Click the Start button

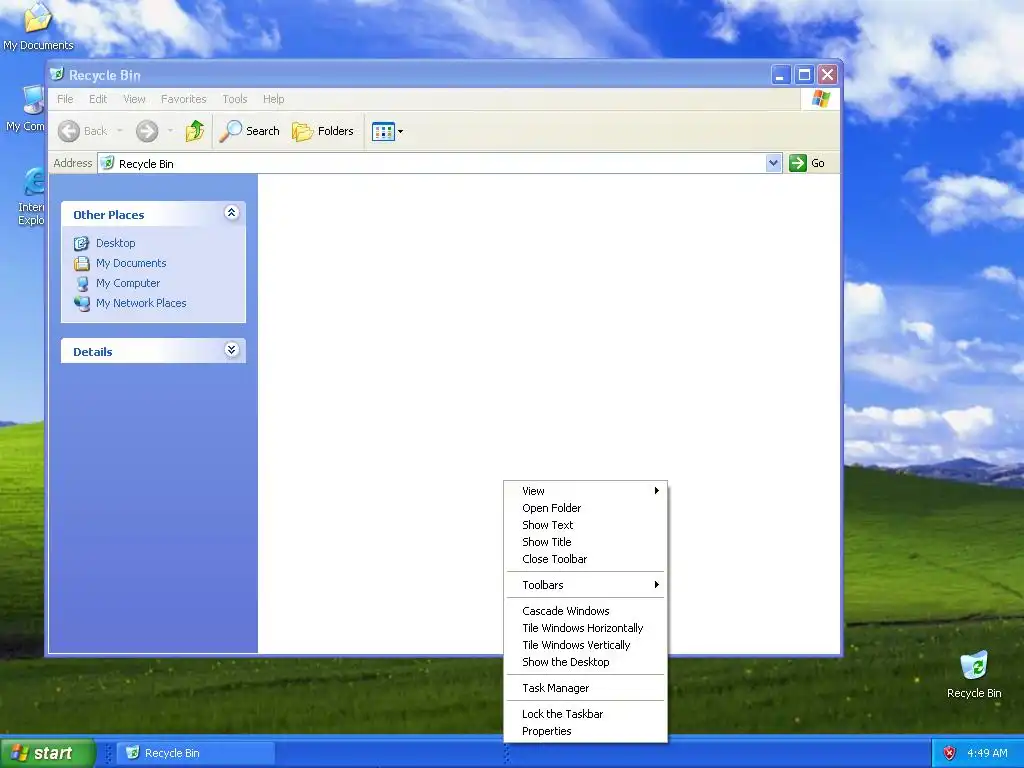(x=47, y=753)
